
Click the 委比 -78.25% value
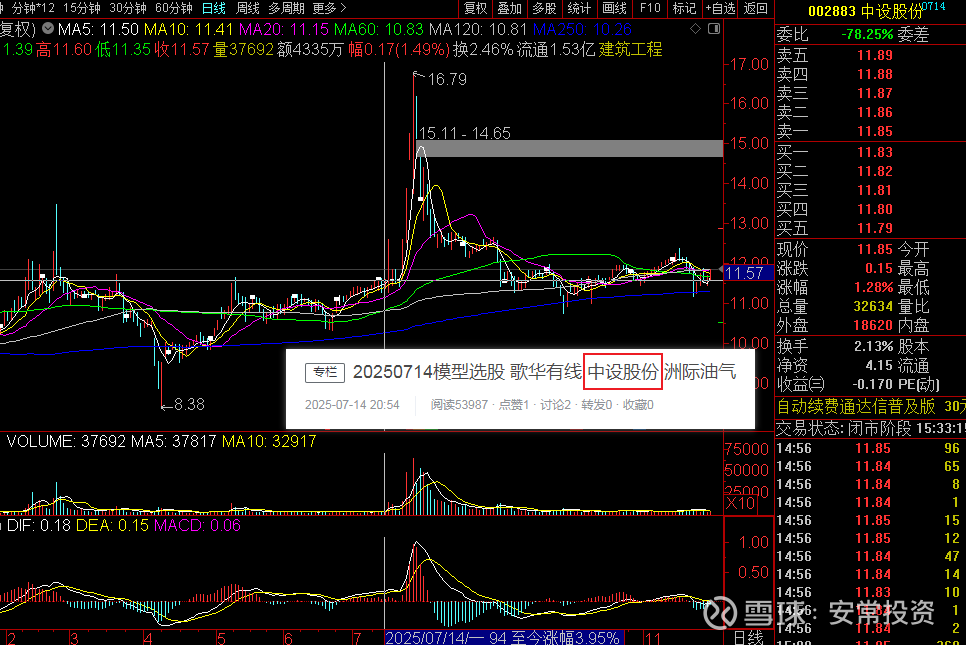pyautogui.click(x=867, y=34)
